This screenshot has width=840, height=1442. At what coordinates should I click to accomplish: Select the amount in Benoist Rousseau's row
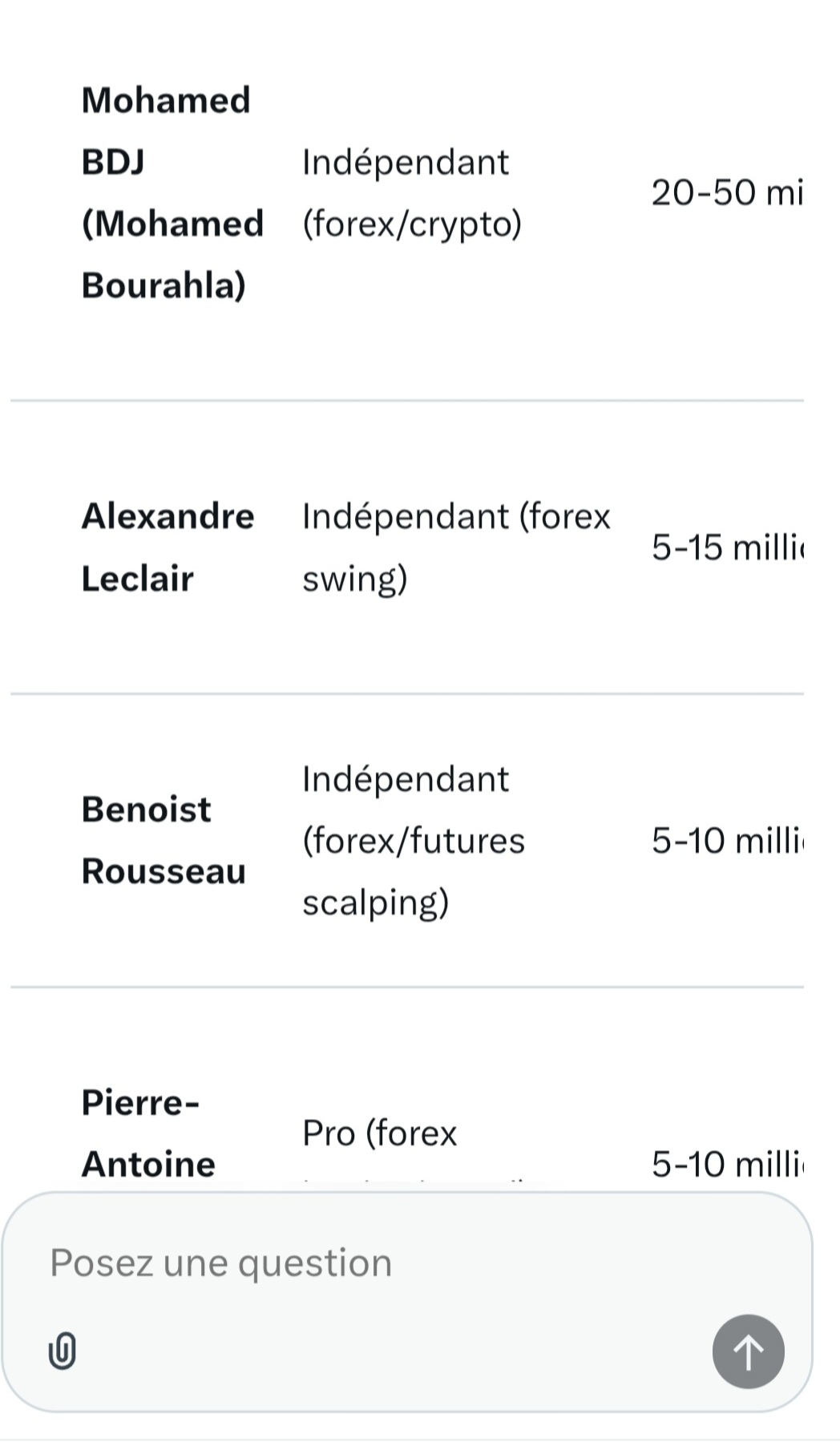coord(726,841)
